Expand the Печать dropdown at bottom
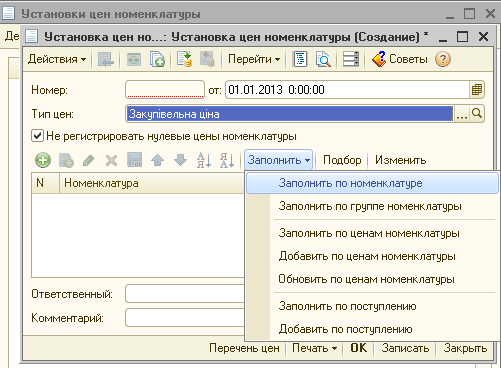This screenshot has height=368, width=501. [x=315, y=348]
